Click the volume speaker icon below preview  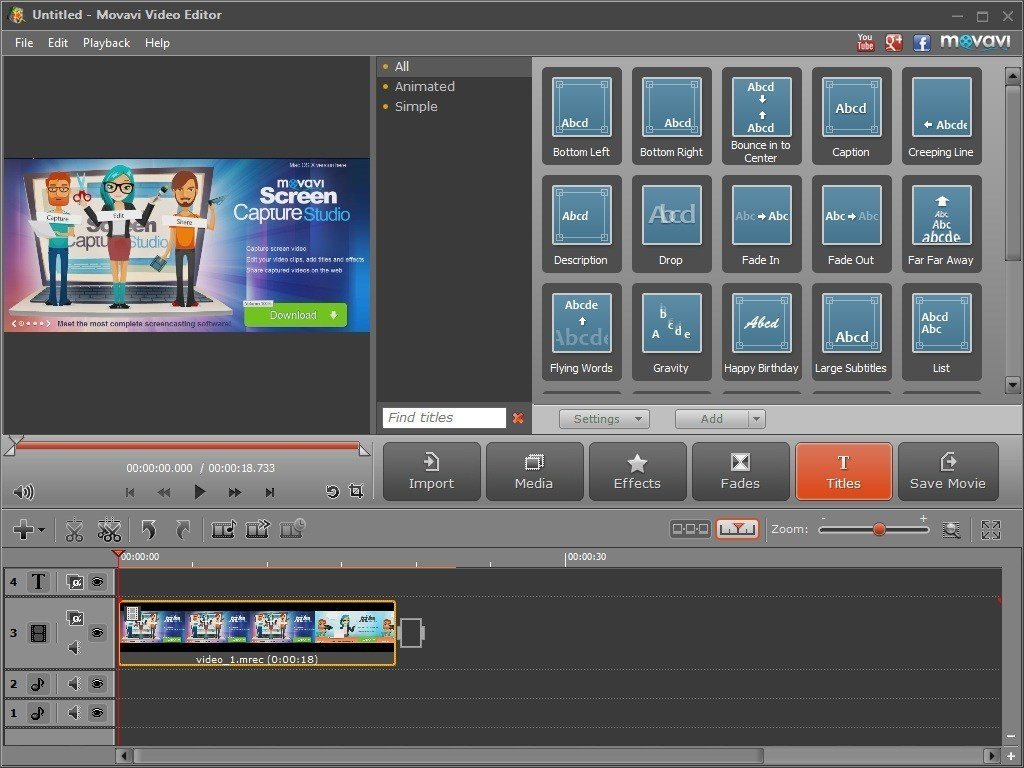coord(24,492)
